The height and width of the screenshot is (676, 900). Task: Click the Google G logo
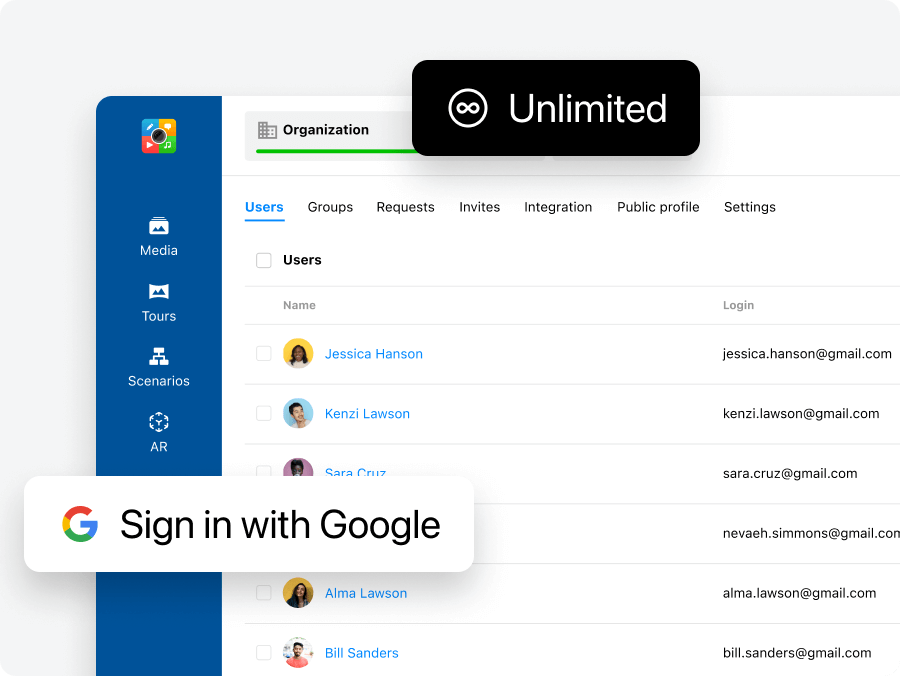click(x=80, y=524)
